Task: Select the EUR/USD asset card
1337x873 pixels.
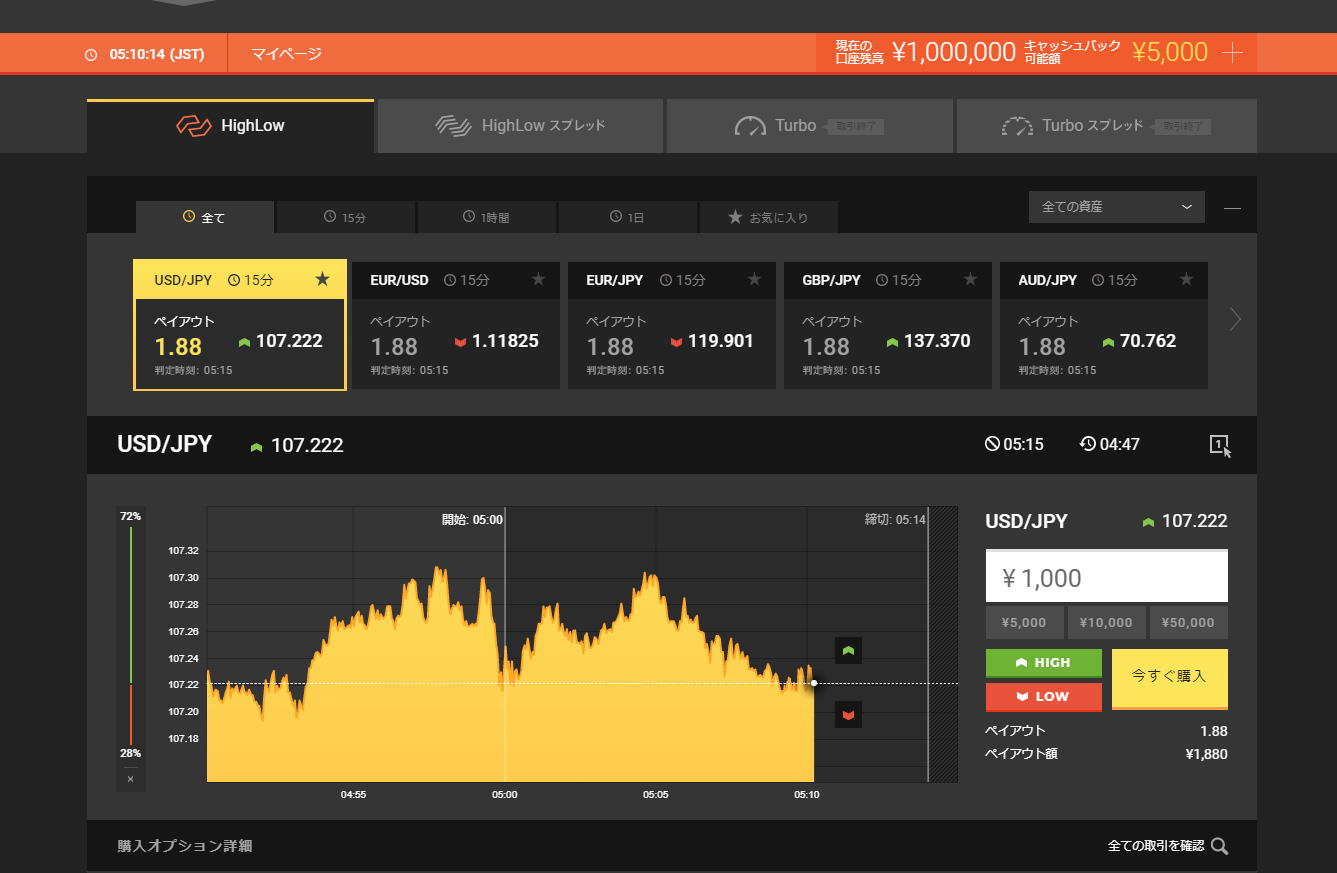Action: click(456, 325)
